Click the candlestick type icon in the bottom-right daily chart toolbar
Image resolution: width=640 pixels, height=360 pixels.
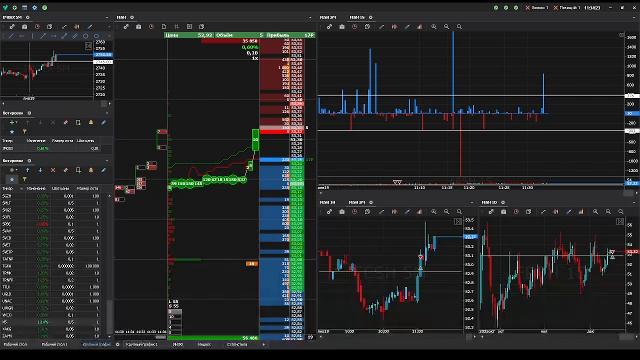point(556,211)
